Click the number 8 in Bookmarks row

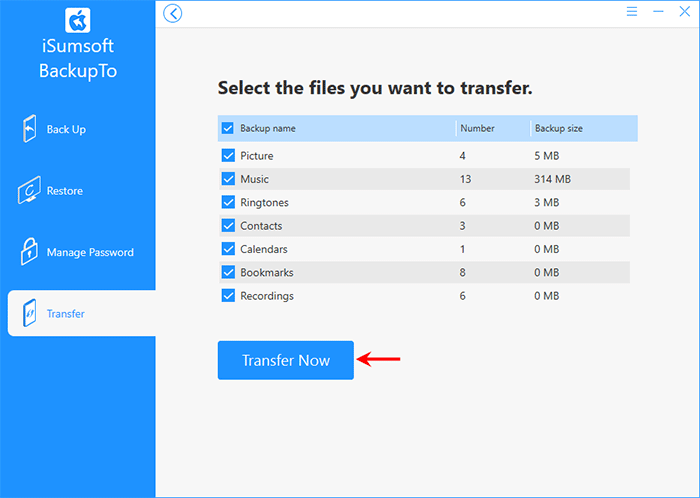pos(462,272)
